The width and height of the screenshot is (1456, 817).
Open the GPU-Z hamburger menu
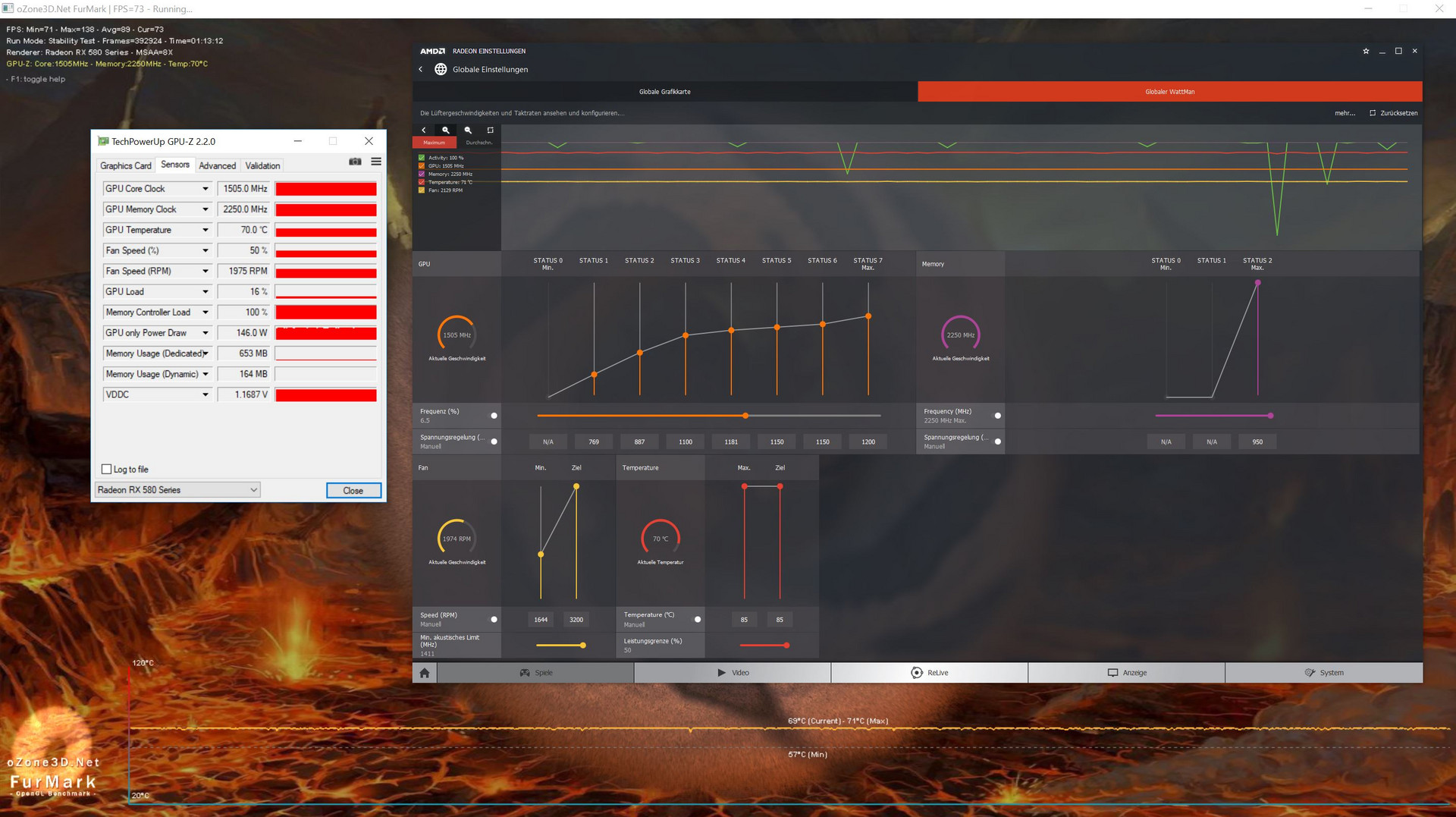click(x=376, y=162)
